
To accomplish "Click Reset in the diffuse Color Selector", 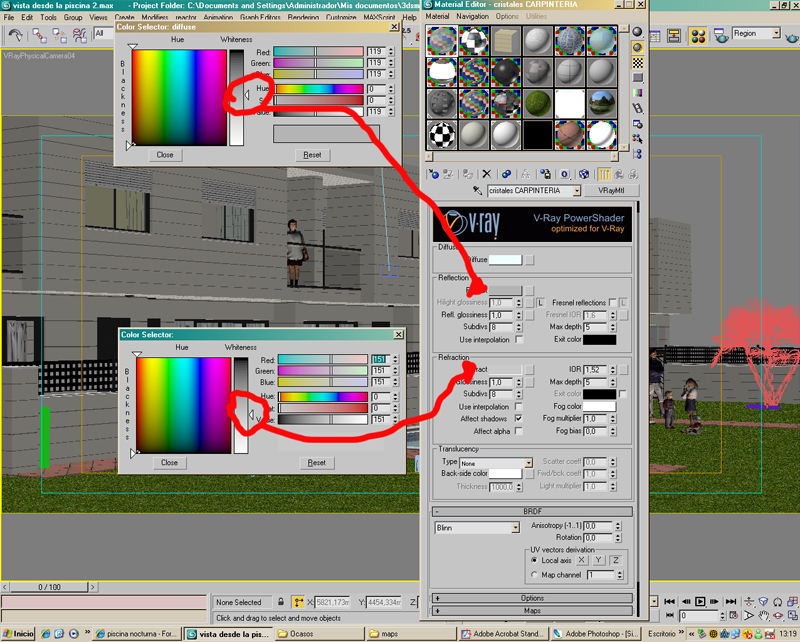I will coord(312,155).
